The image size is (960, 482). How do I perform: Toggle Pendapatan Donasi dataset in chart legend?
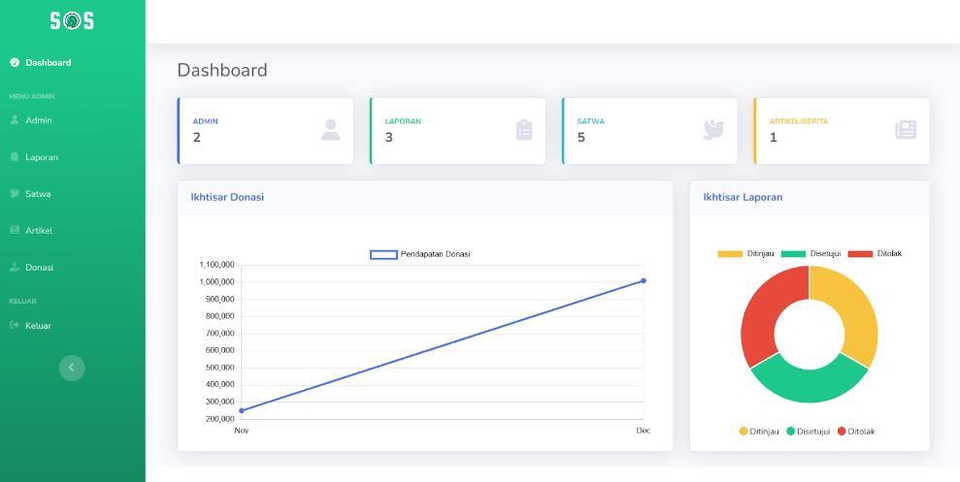(420, 255)
